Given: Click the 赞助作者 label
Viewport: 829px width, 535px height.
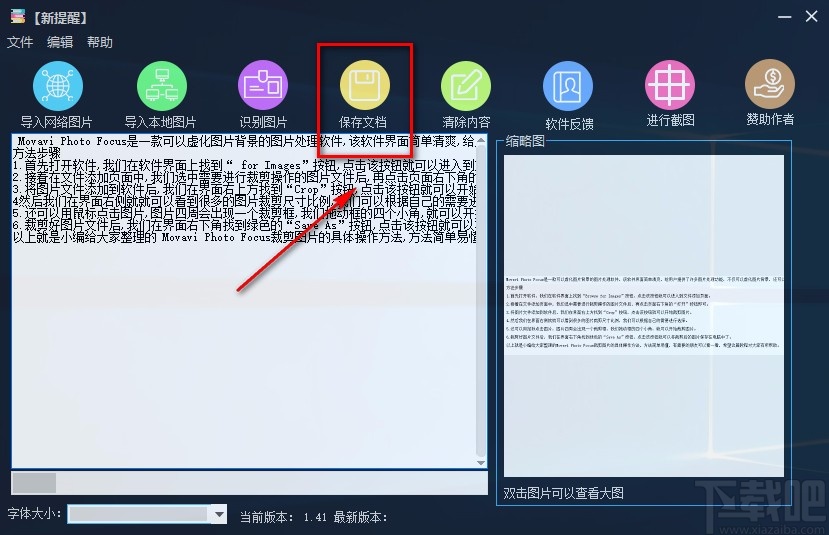Looking at the screenshot, I should click(770, 119).
